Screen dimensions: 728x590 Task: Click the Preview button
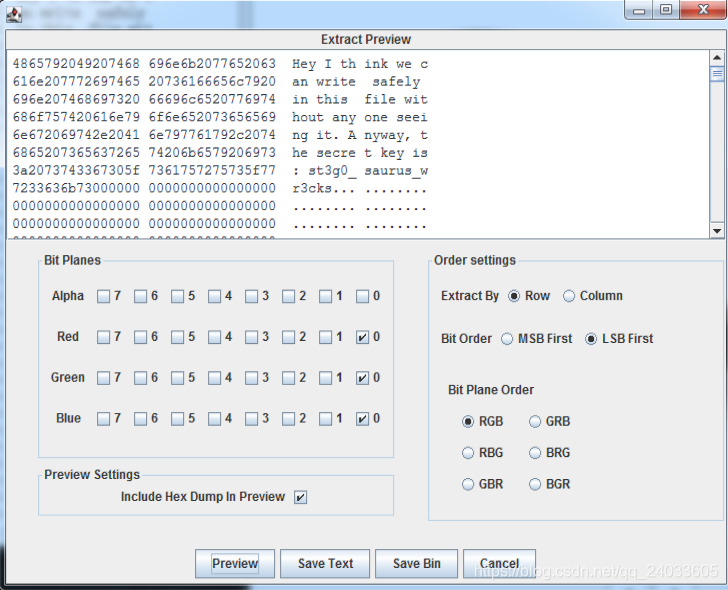click(x=235, y=564)
